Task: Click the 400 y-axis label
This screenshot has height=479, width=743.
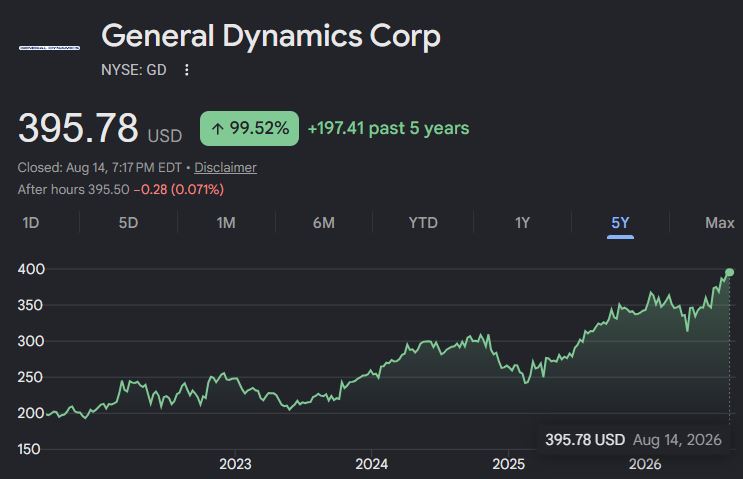Action: coord(31,269)
